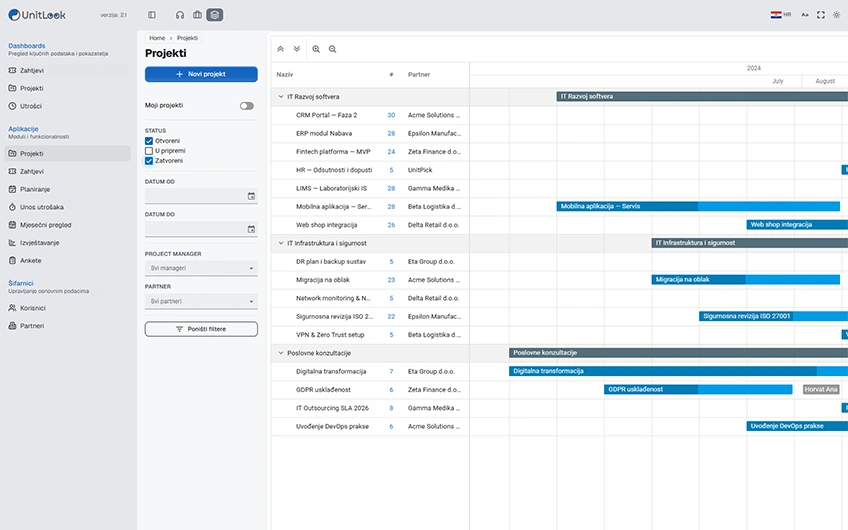The image size is (848, 530).
Task: Uncheck the Otvoreni status checkbox
Action: click(149, 141)
